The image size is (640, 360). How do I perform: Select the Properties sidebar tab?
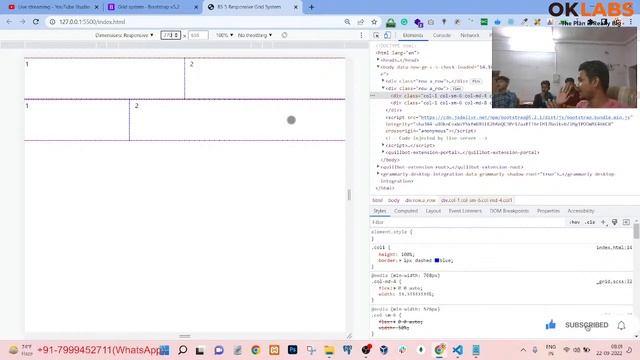tap(548, 211)
